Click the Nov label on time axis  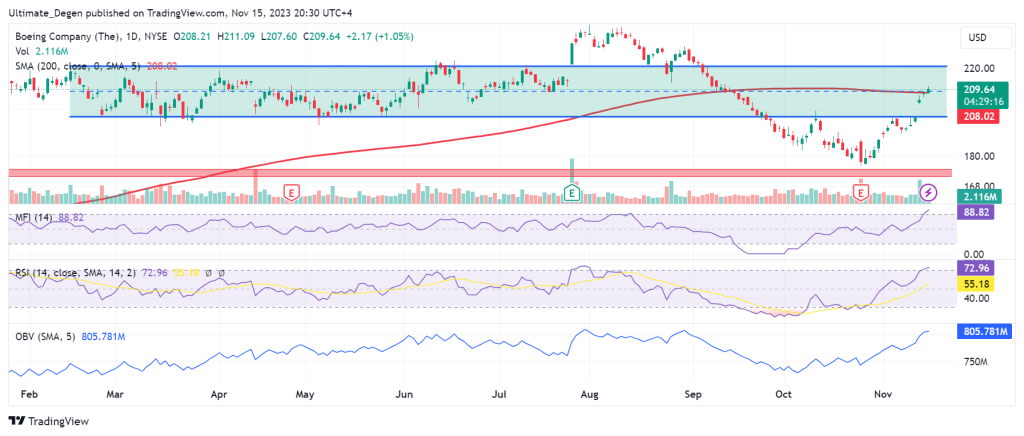(x=882, y=395)
